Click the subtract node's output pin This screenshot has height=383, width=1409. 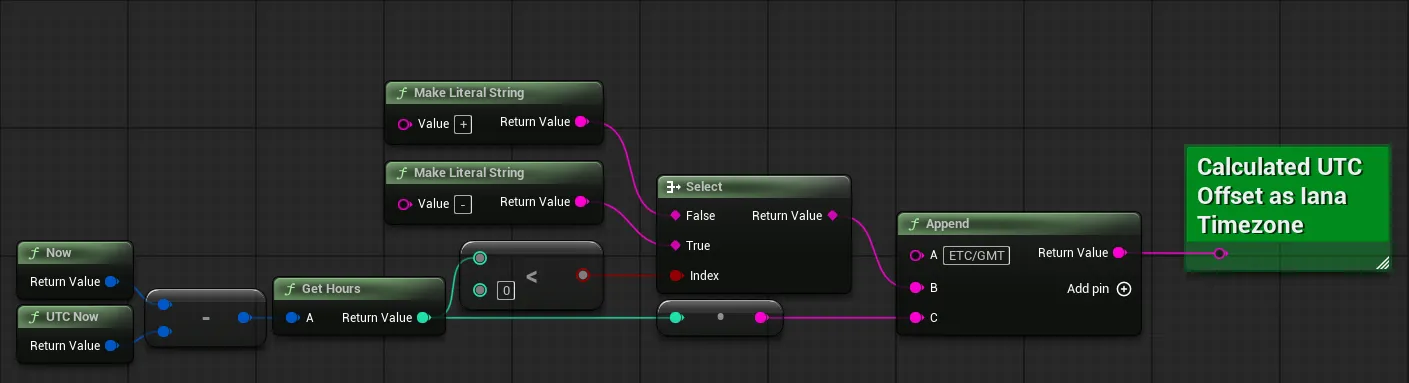(x=245, y=318)
